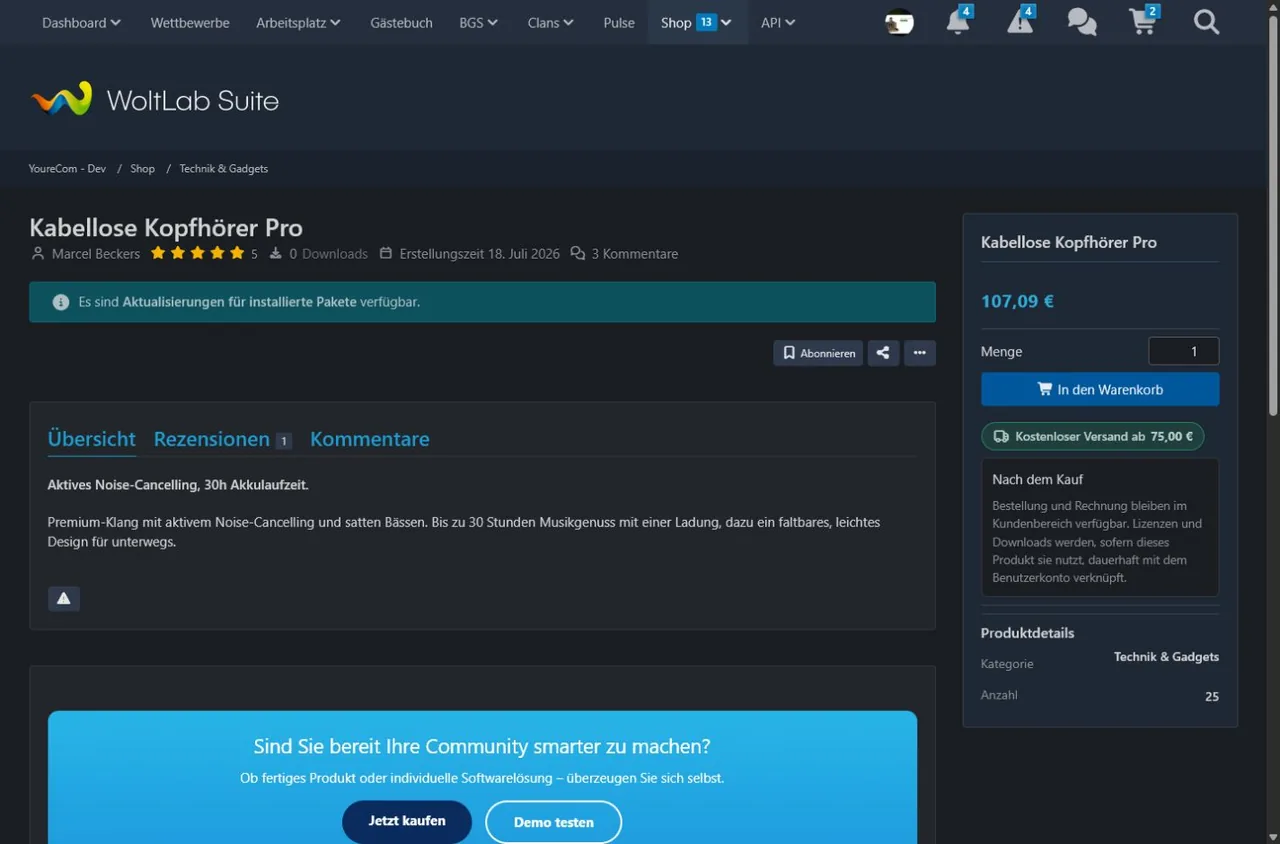
Task: Click the WoltLab Suite logo
Action: [x=155, y=100]
